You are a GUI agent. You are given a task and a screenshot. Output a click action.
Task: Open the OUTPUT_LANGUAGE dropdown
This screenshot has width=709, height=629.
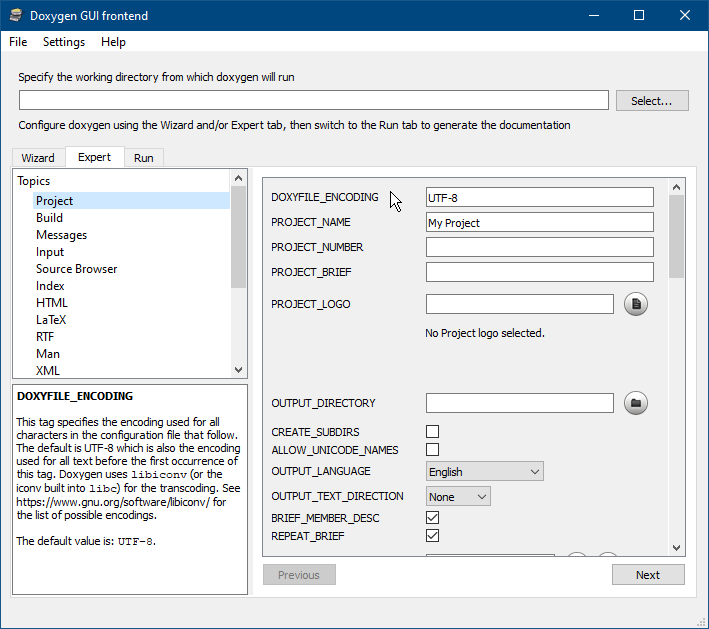click(x=484, y=471)
